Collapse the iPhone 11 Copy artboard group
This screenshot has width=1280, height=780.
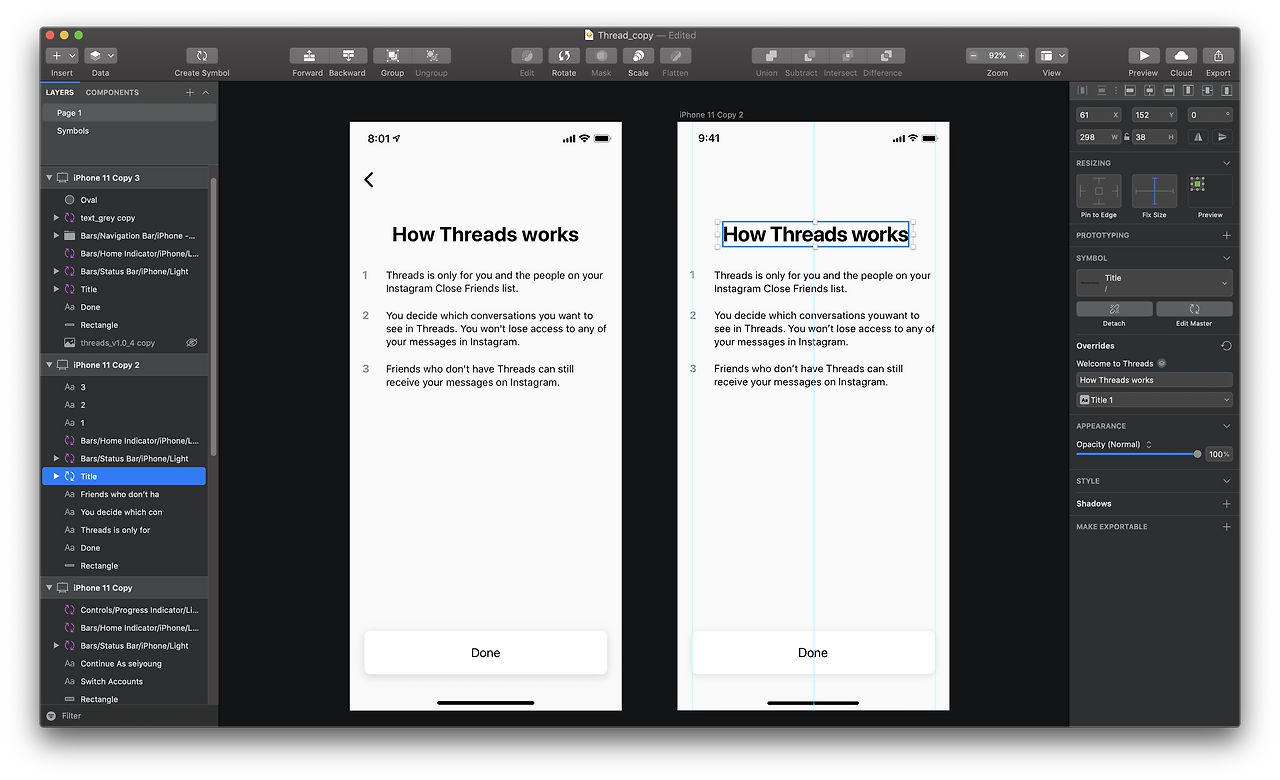[x=49, y=588]
